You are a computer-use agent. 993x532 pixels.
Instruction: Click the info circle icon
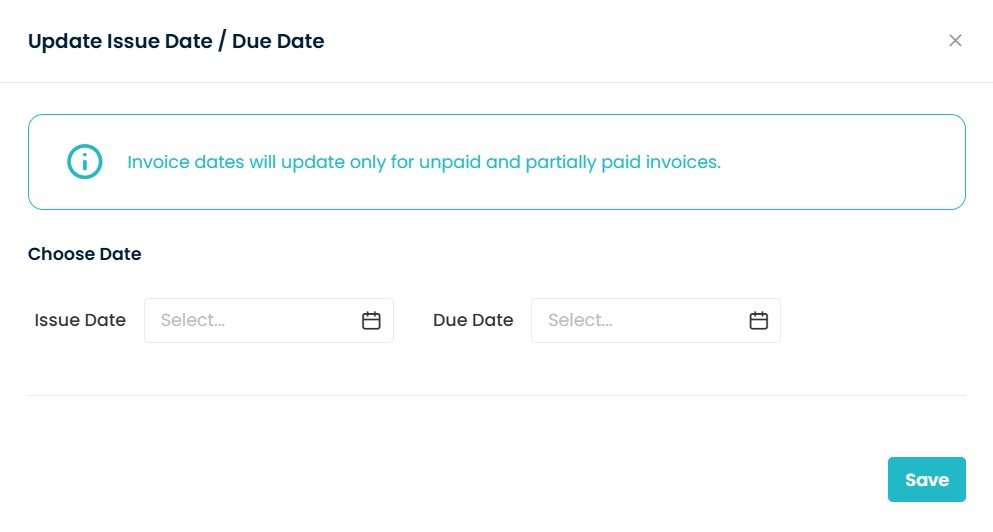[x=85, y=162]
